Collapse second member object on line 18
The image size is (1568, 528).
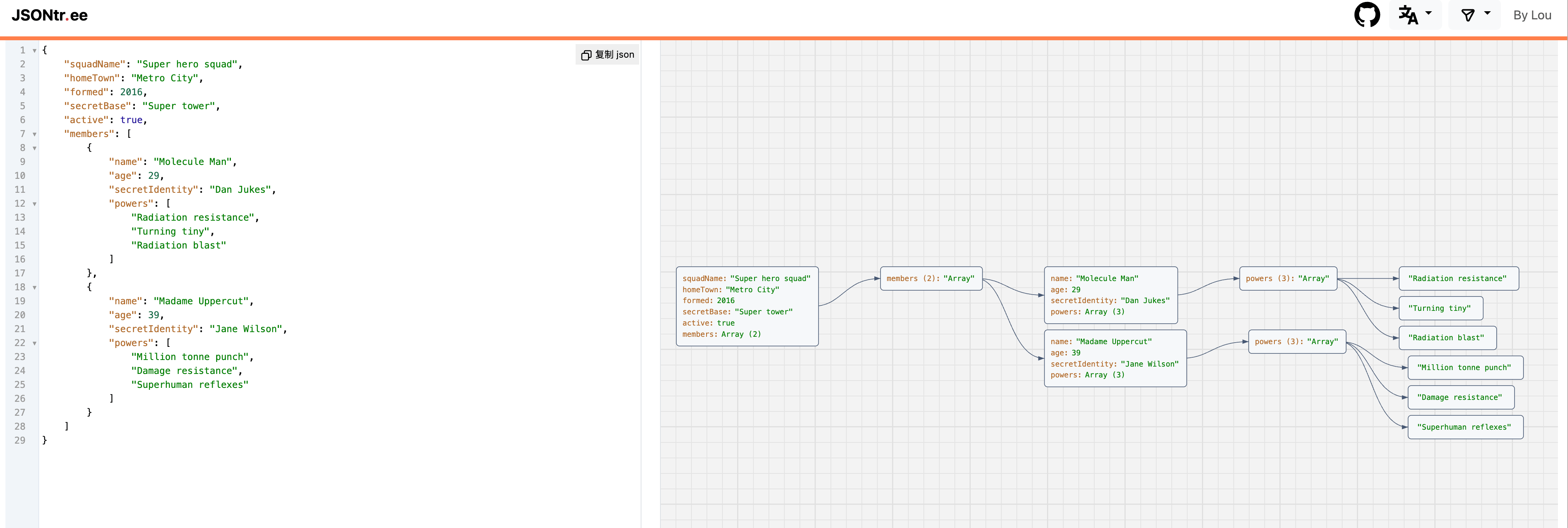[x=35, y=288]
